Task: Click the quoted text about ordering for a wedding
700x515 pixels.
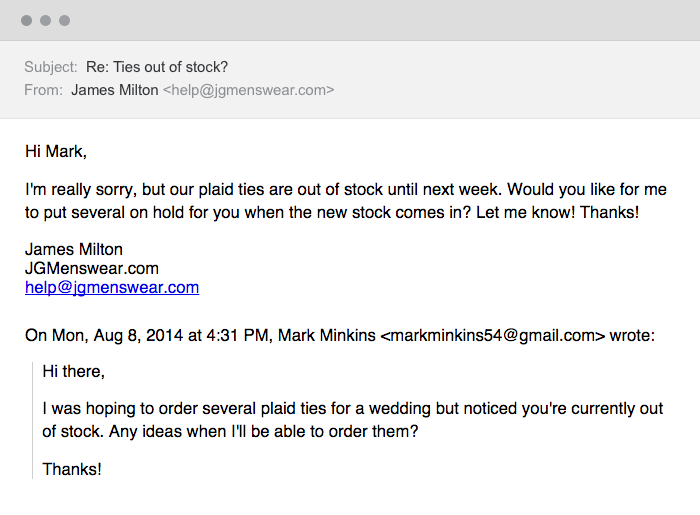Action: [x=353, y=420]
